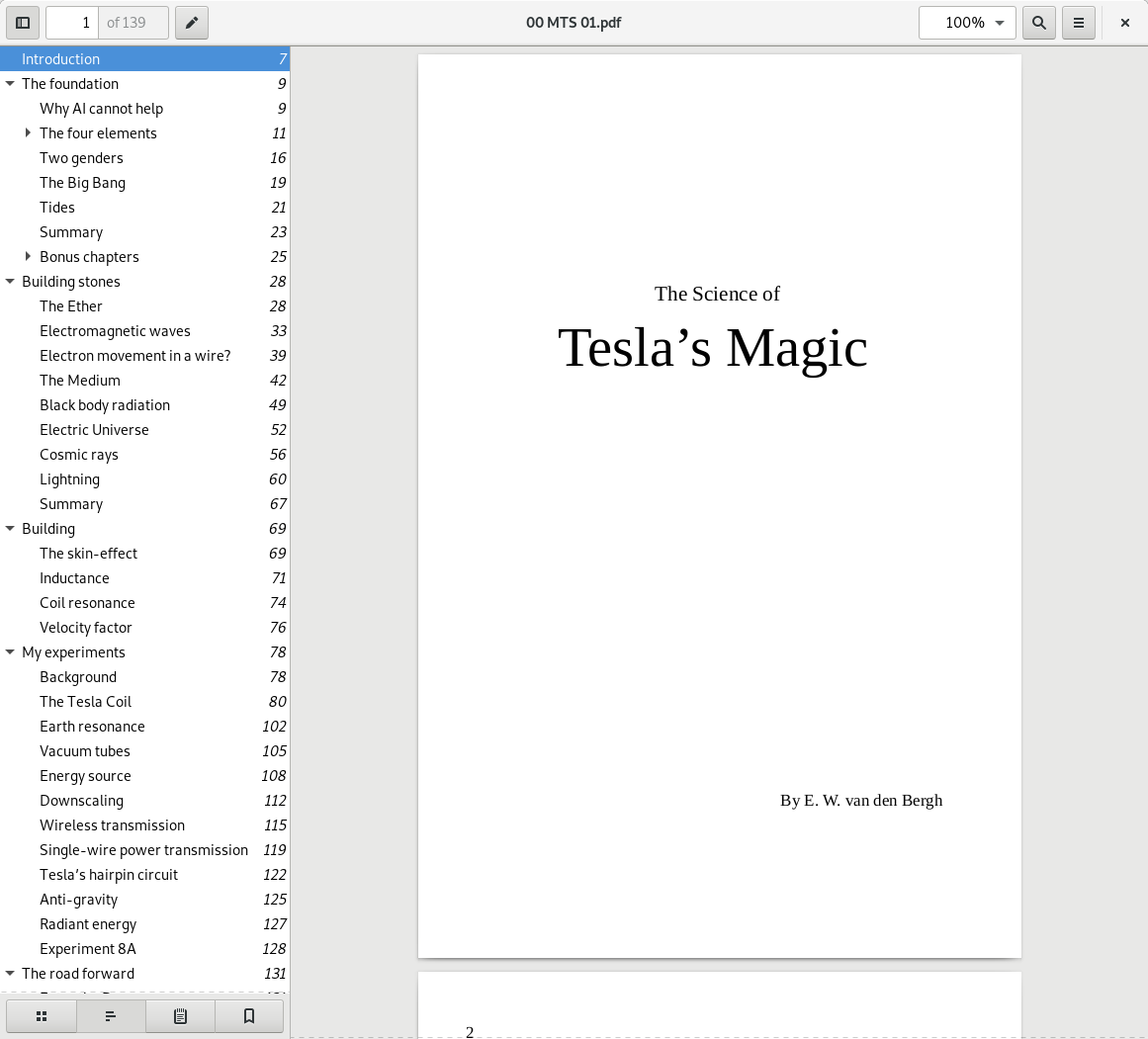Select the Tides outline entry

pos(145,208)
